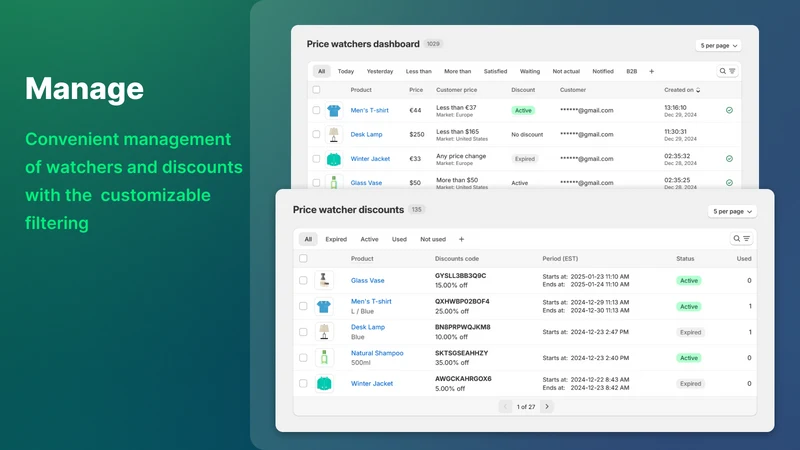800x450 pixels.
Task: Go to previous page of discounts
Action: [x=505, y=407]
